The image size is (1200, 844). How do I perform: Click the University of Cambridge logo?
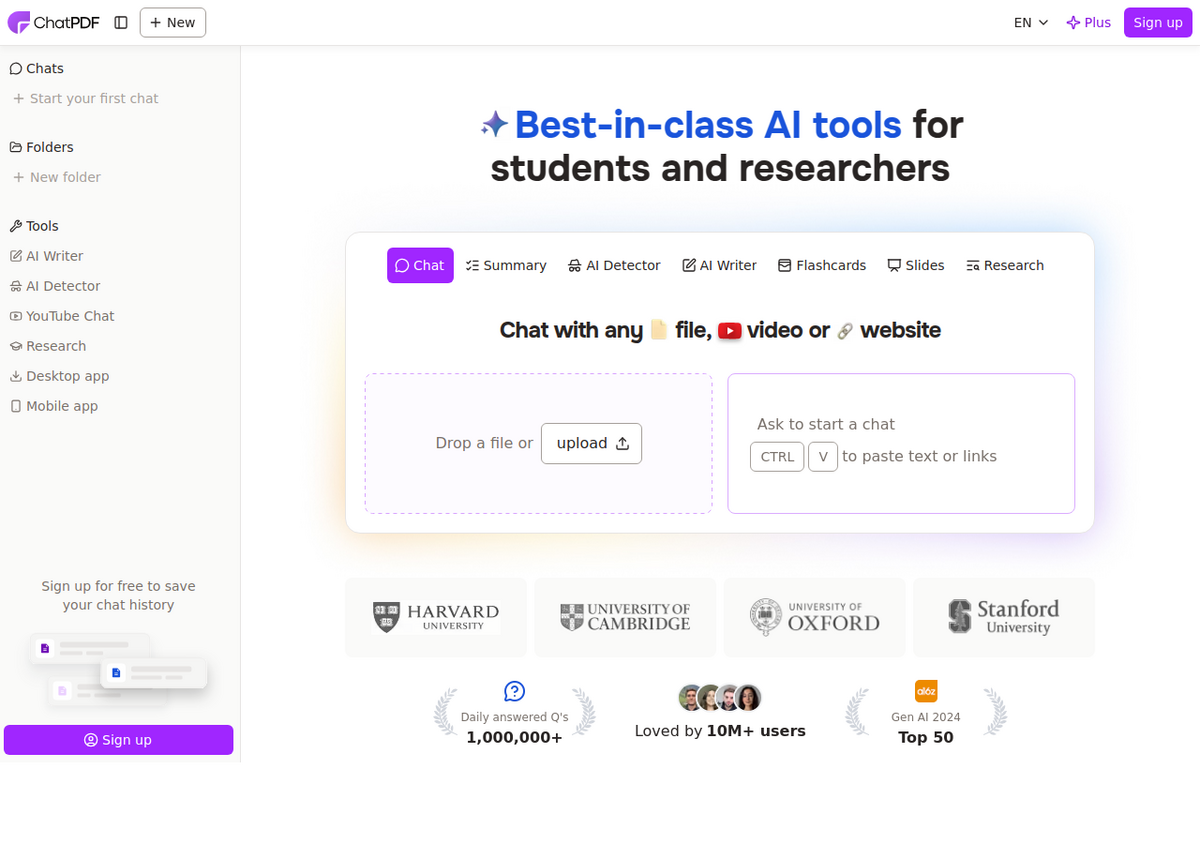(x=625, y=617)
